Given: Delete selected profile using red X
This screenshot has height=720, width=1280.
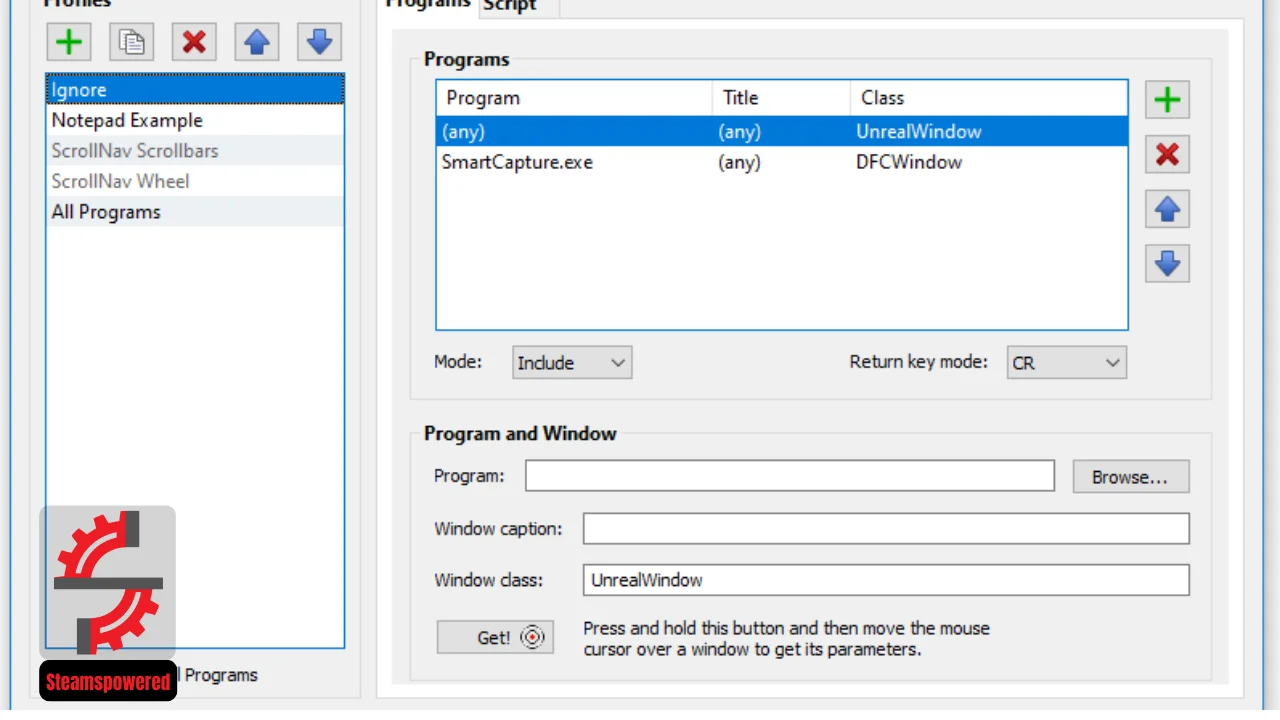Looking at the screenshot, I should pos(194,42).
